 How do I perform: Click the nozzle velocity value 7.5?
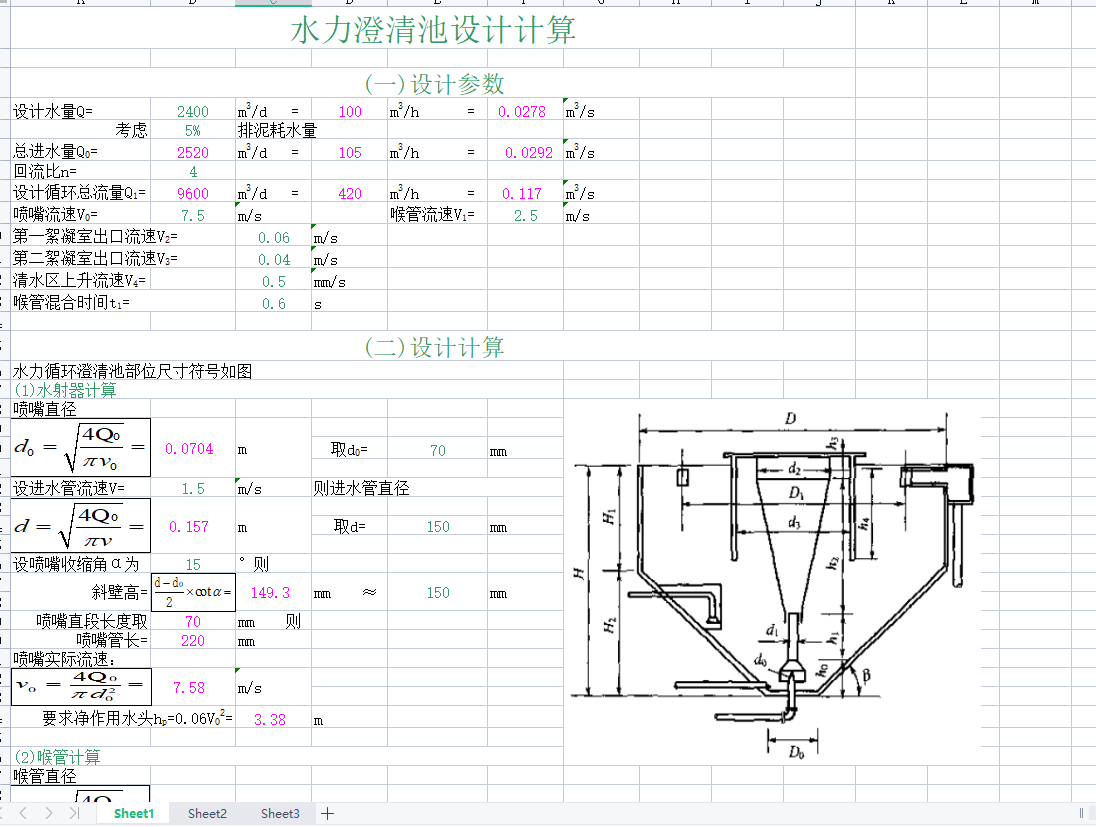click(193, 215)
